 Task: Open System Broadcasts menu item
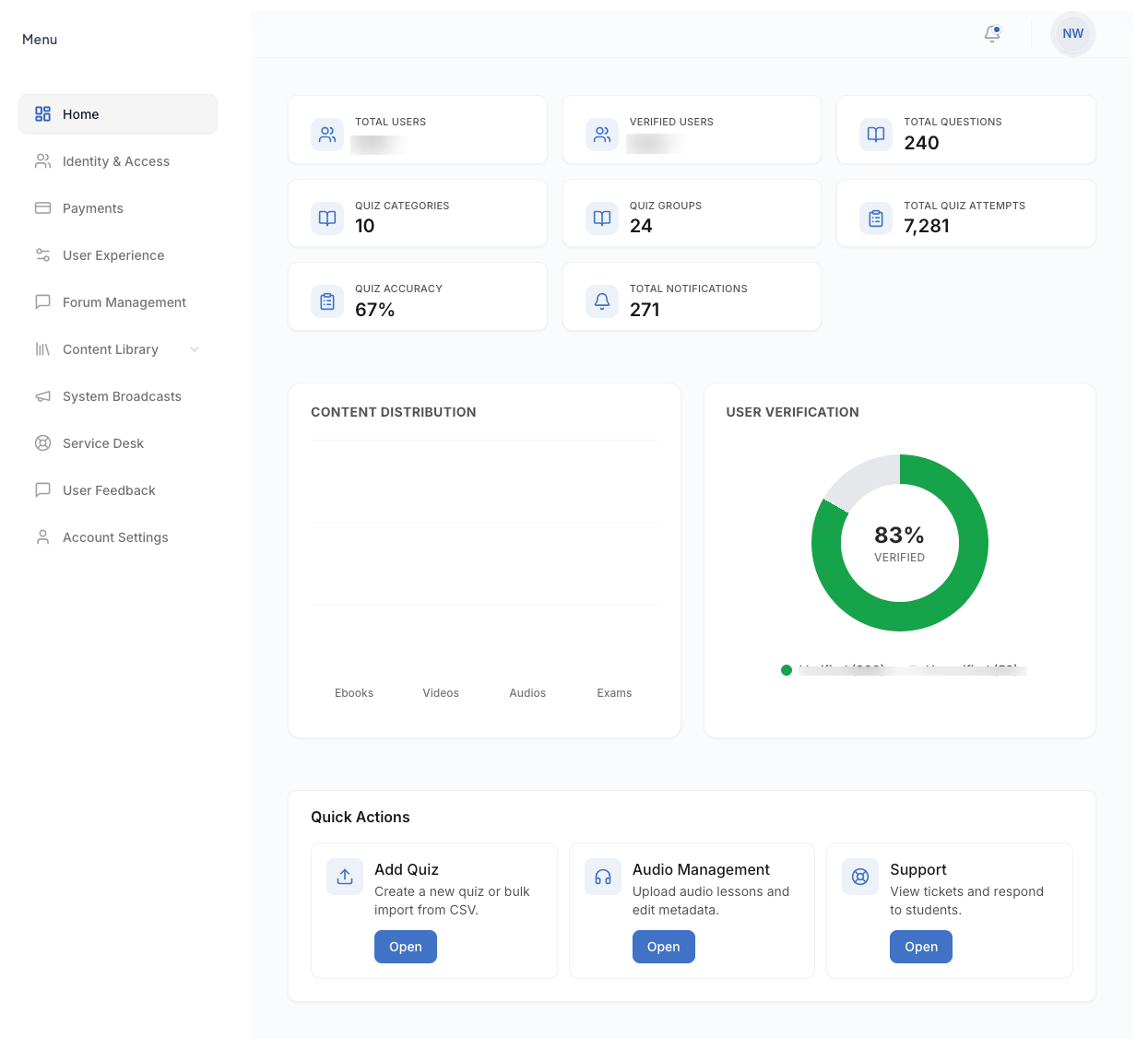tap(118, 396)
